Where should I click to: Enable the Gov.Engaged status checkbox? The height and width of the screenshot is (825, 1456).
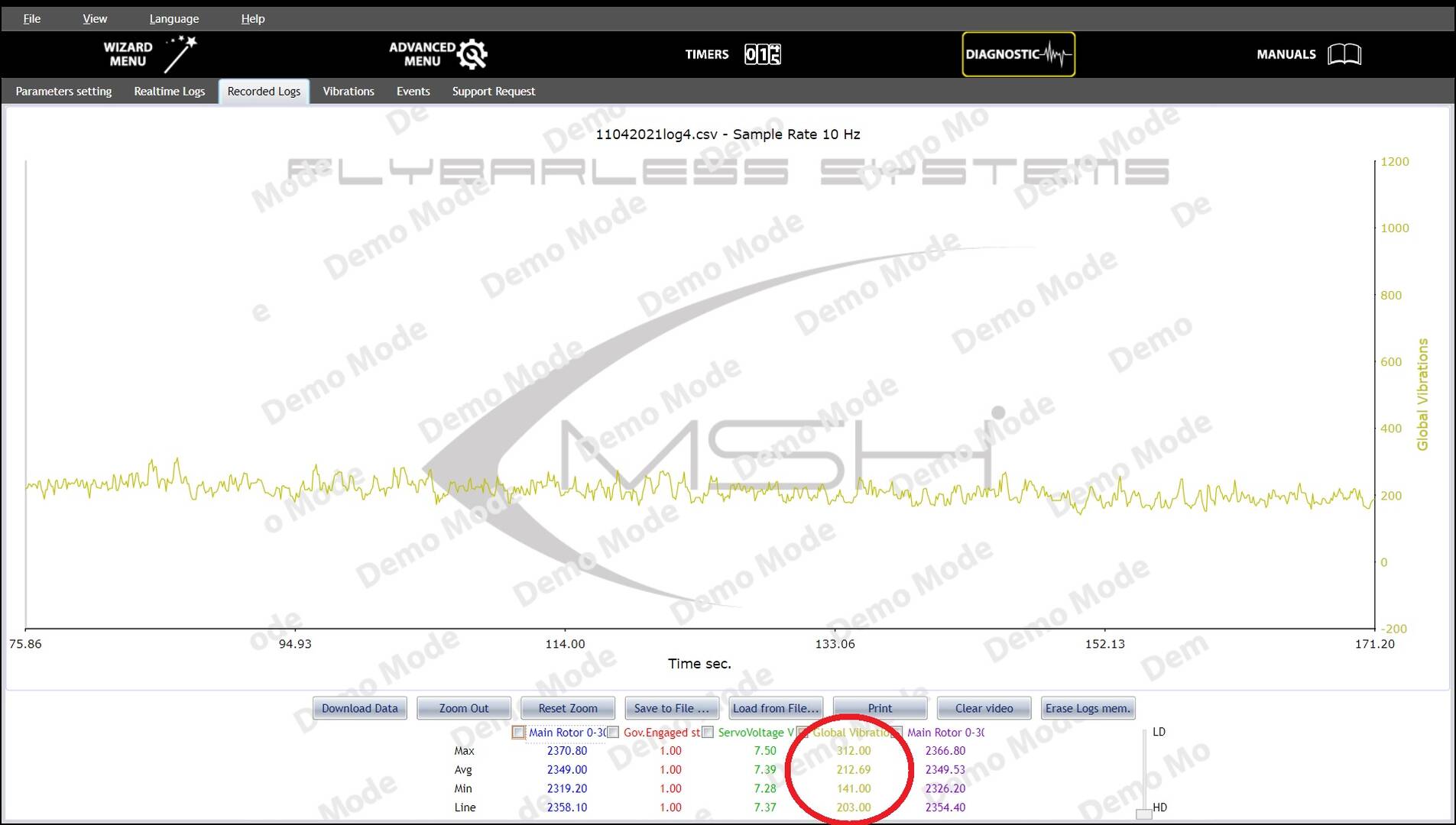point(613,733)
